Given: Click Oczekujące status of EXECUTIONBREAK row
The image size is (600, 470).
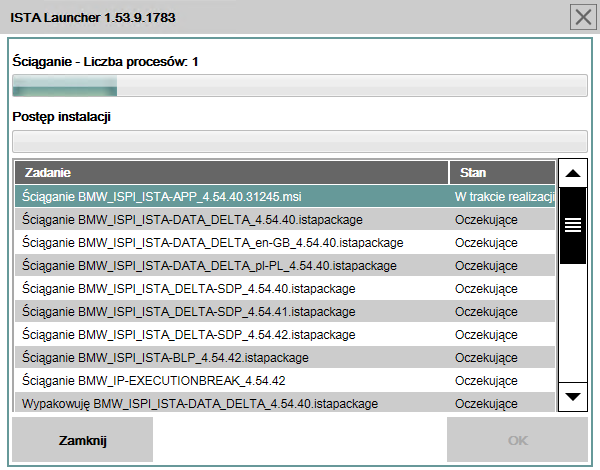Looking at the screenshot, I should 486,380.
